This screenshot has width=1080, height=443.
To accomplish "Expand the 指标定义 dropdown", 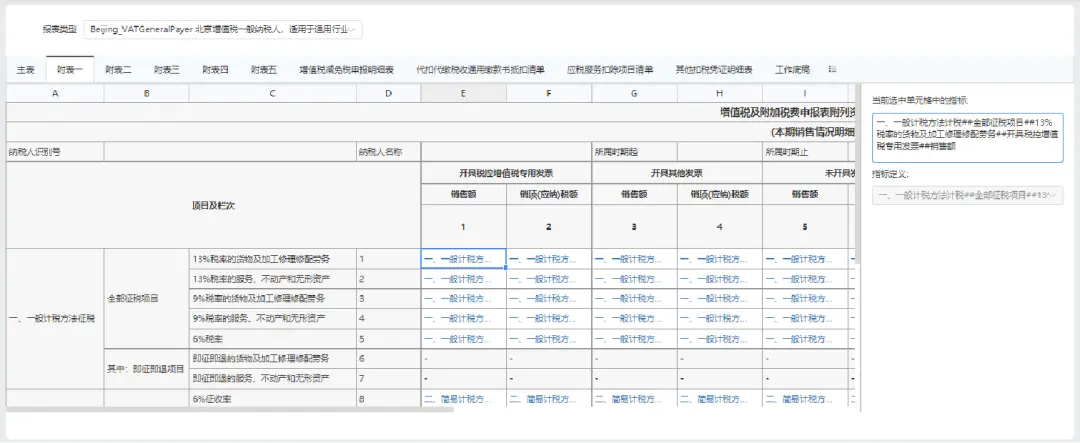I will coord(967,196).
